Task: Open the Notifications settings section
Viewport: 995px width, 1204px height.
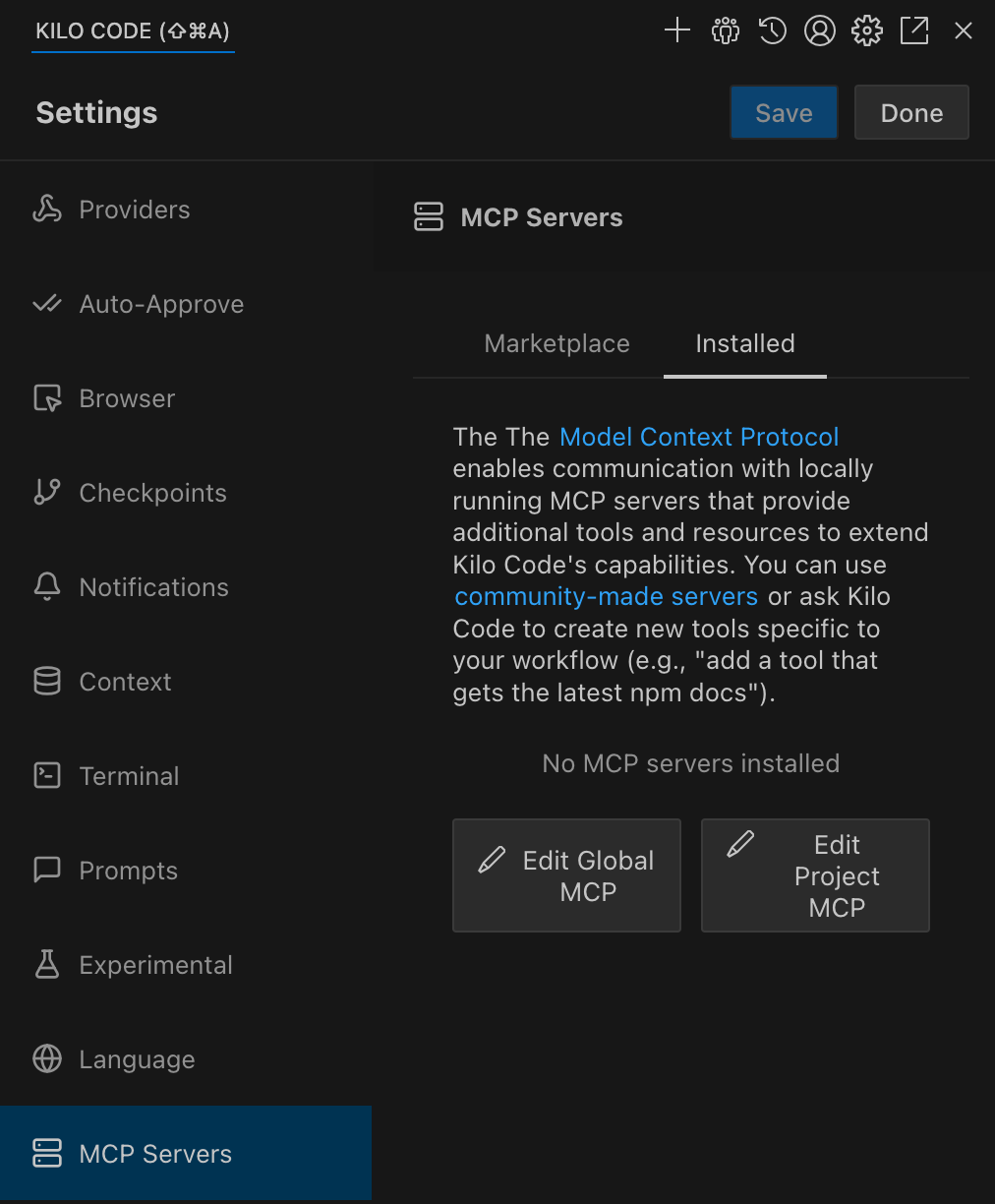Action: (153, 587)
